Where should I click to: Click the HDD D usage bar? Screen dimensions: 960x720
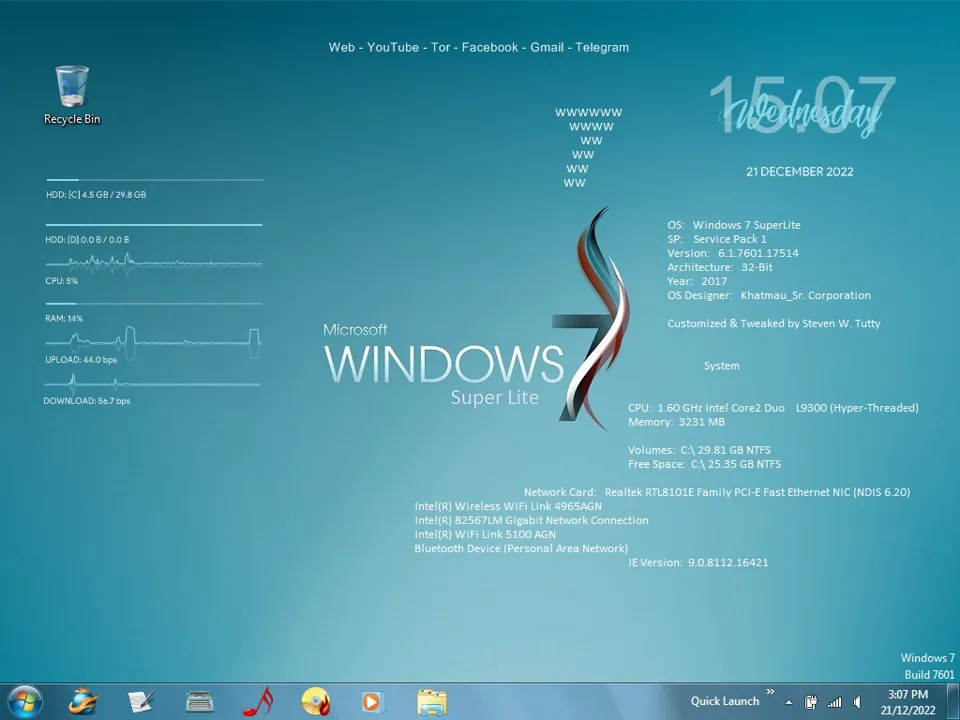[154, 225]
